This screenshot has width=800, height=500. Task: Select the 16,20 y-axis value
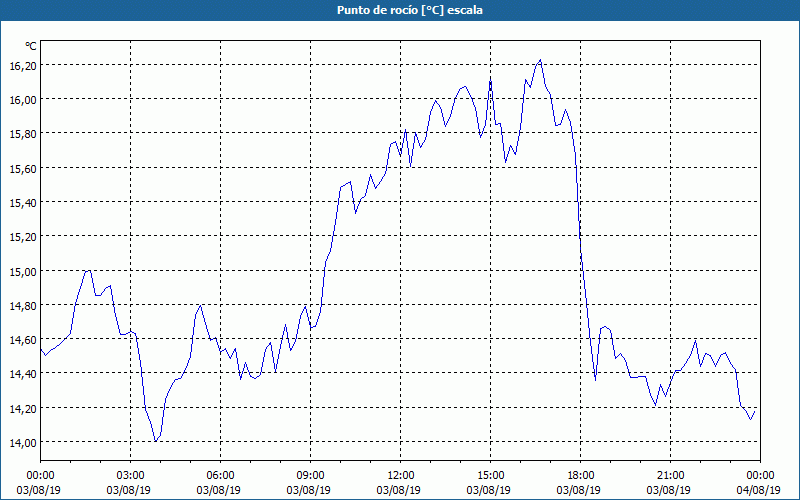click(x=23, y=66)
